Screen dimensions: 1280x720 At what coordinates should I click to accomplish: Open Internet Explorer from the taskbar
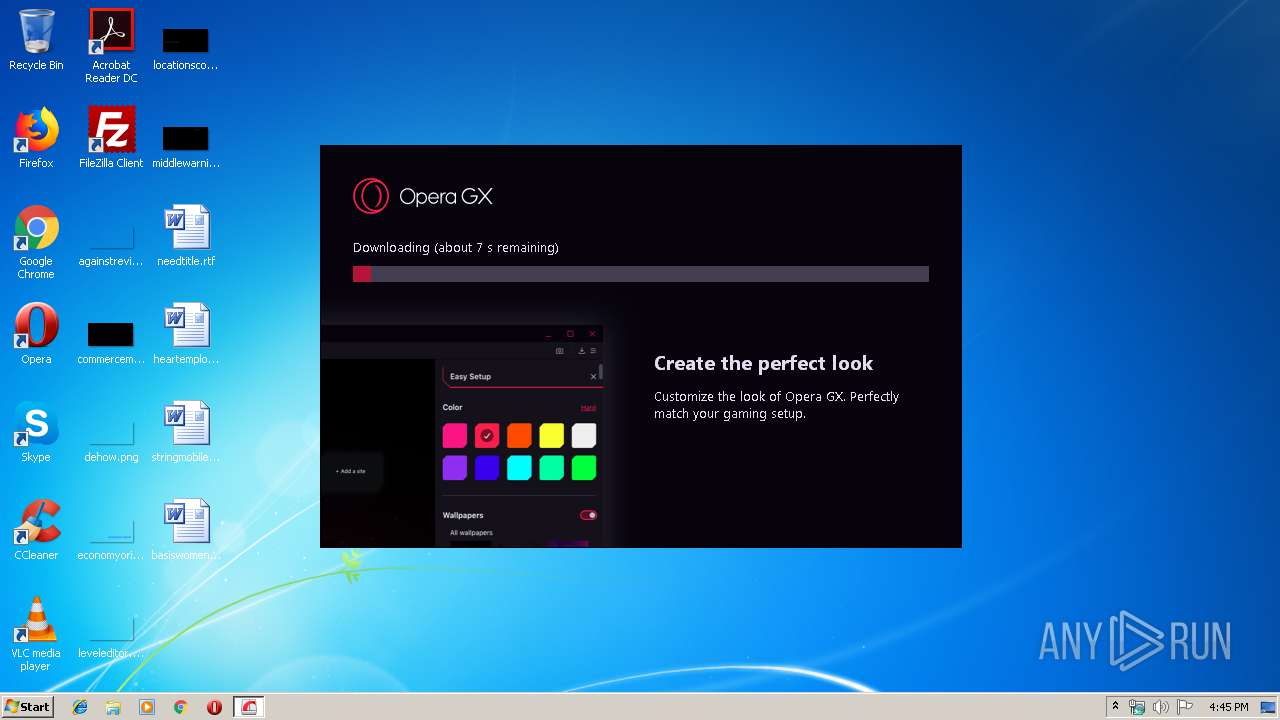pyautogui.click(x=80, y=707)
